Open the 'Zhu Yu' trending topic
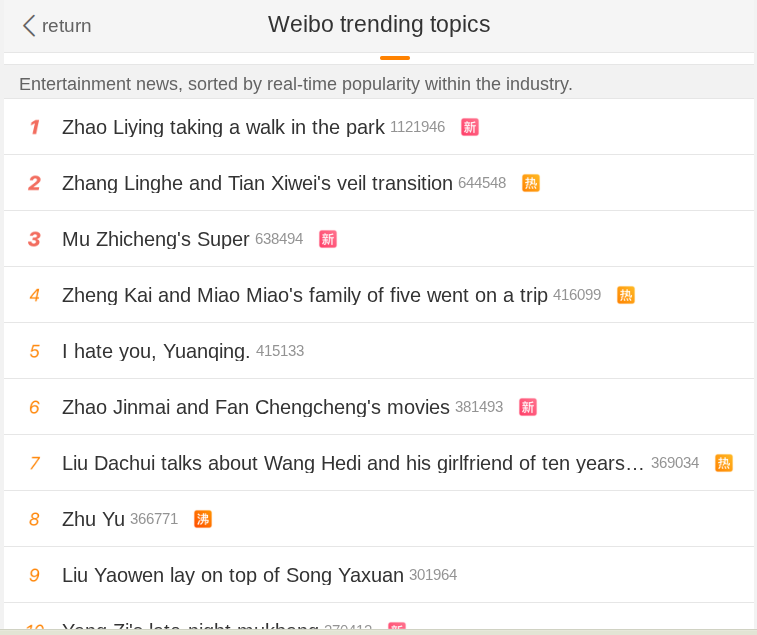 [93, 519]
